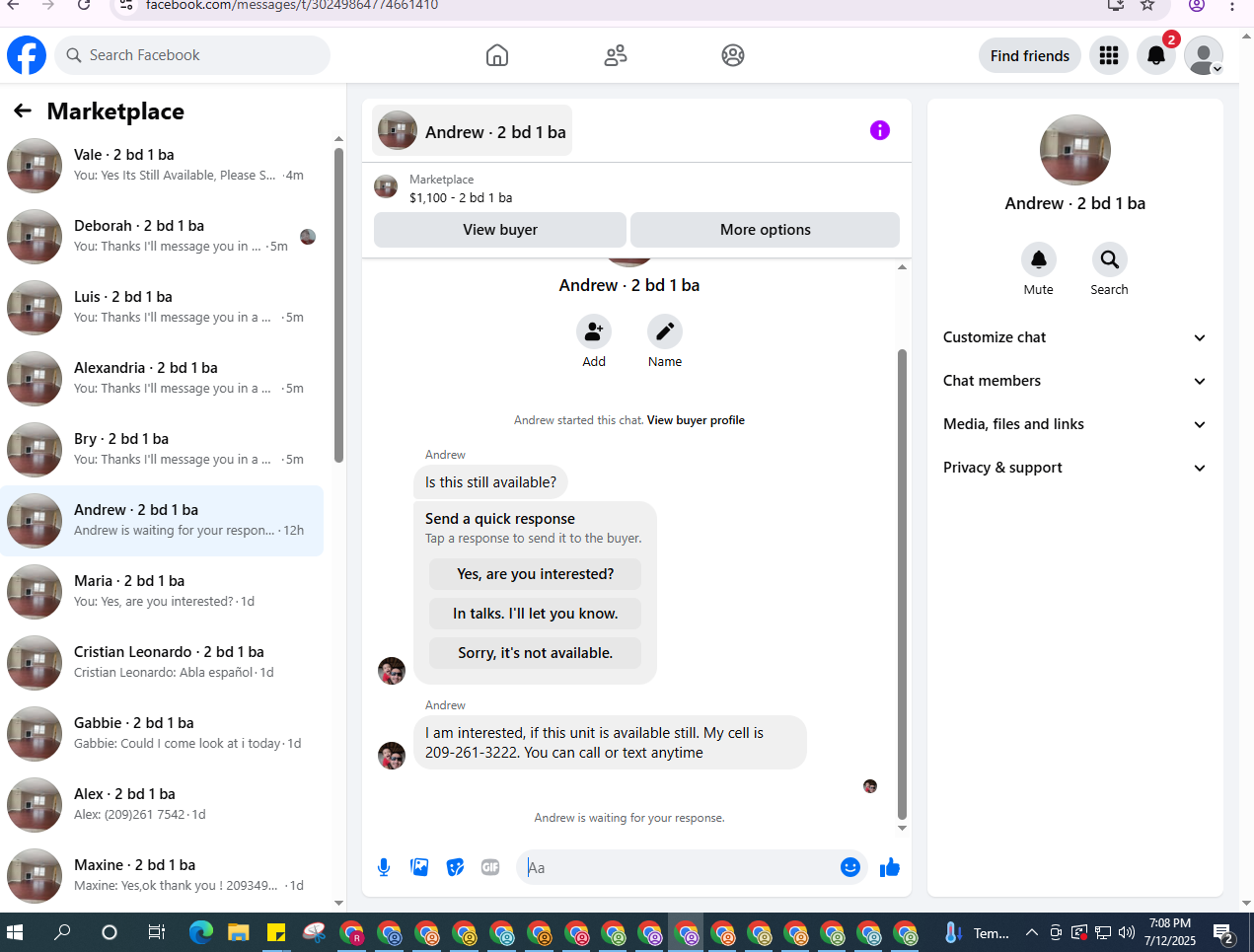Click the Add people icon
Viewport: 1254px width, 952px height.
point(594,332)
